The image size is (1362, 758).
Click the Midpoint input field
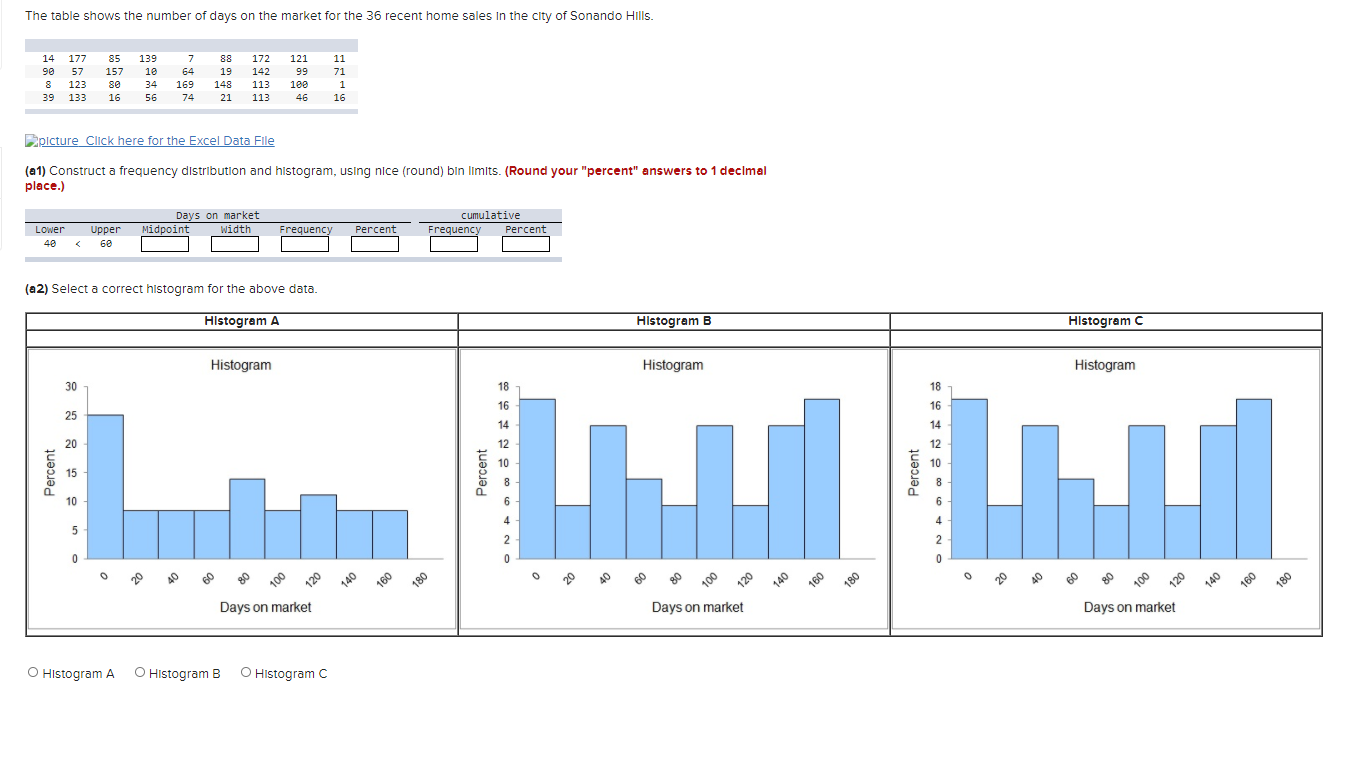pyautogui.click(x=164, y=243)
